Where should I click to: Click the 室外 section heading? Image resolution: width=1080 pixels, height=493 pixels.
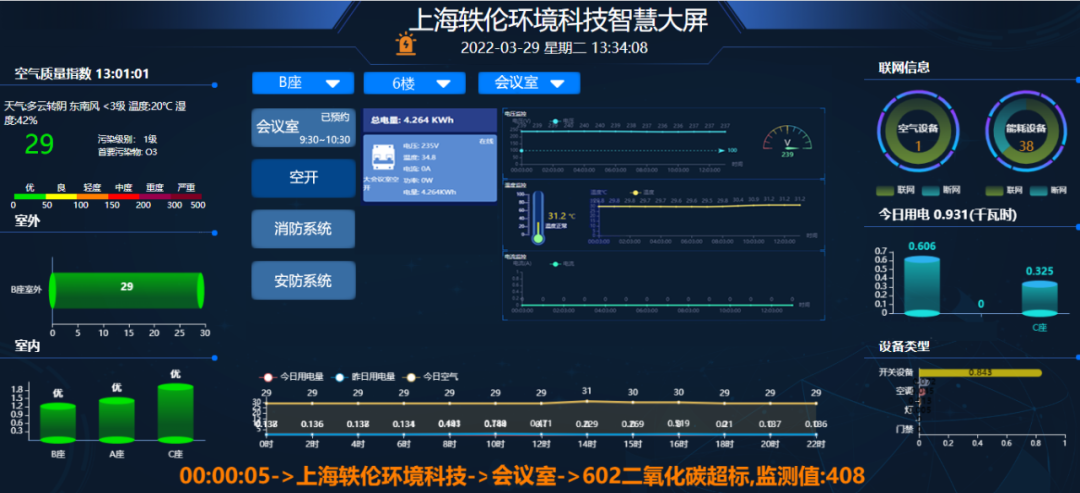click(27, 221)
